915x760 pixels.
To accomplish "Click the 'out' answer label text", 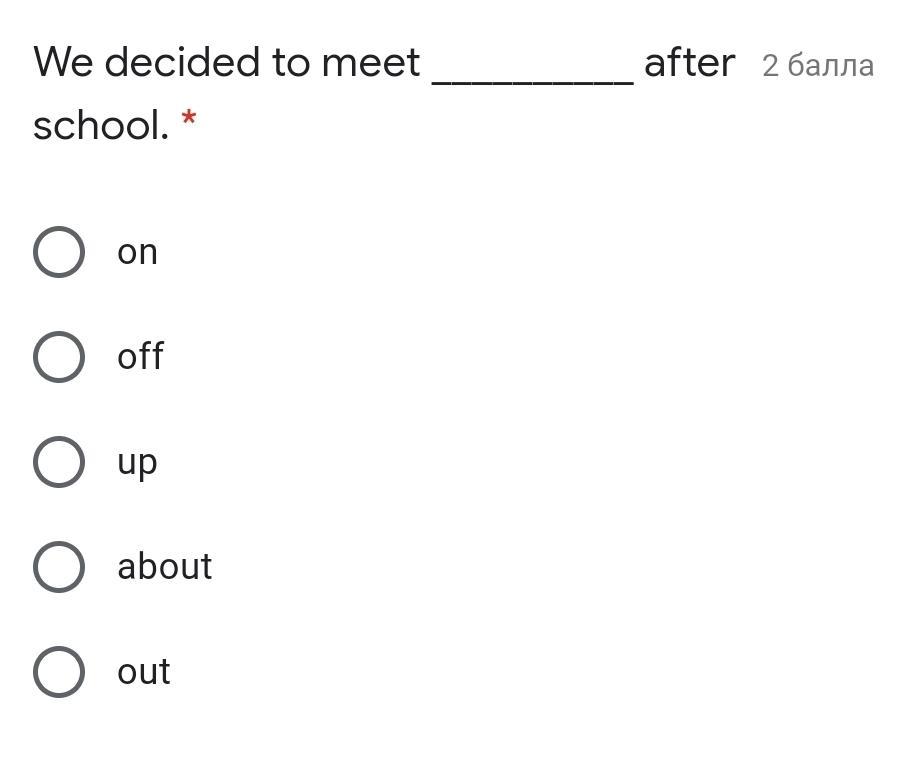I will point(143,672).
